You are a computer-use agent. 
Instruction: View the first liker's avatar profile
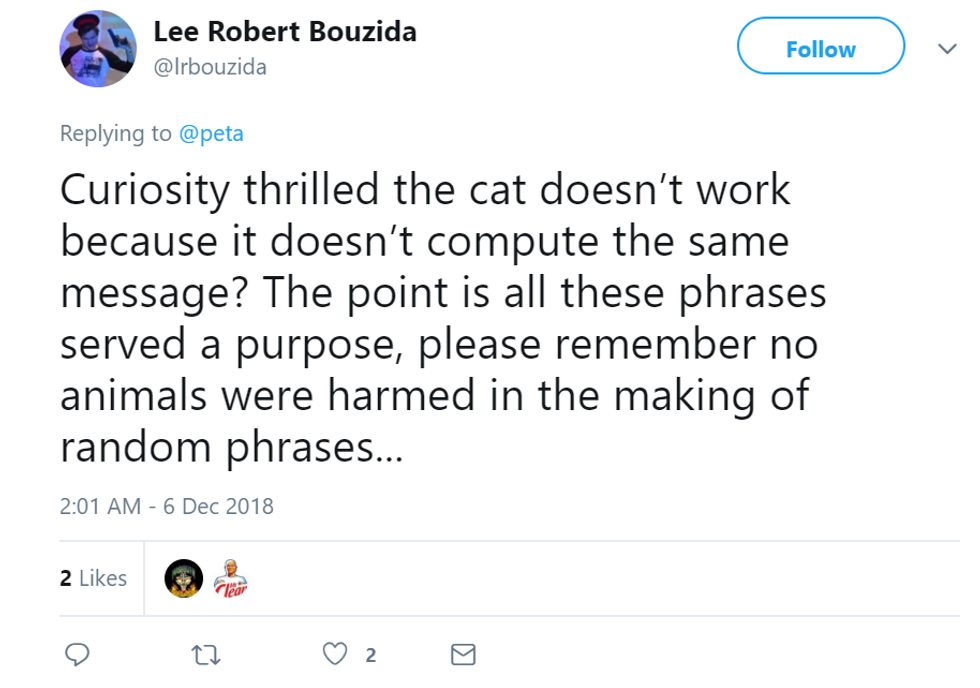click(x=183, y=578)
